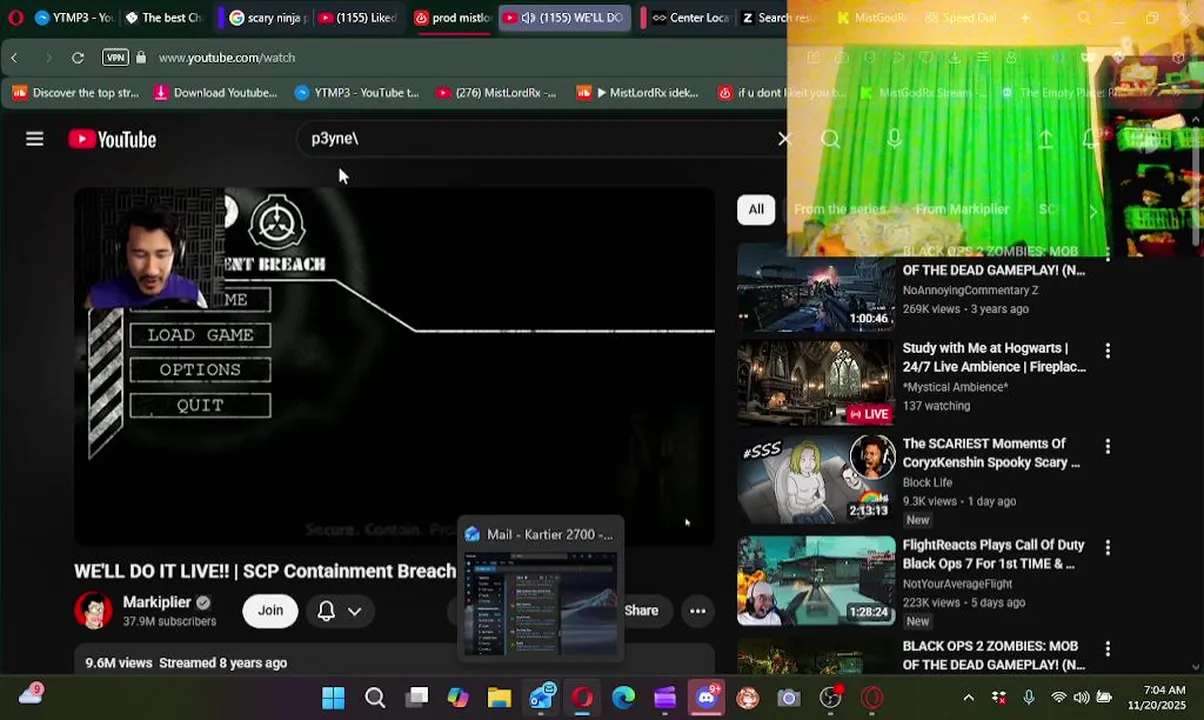1204x720 pixels.
Task: Click the YouTube search magnifier button
Action: click(830, 139)
